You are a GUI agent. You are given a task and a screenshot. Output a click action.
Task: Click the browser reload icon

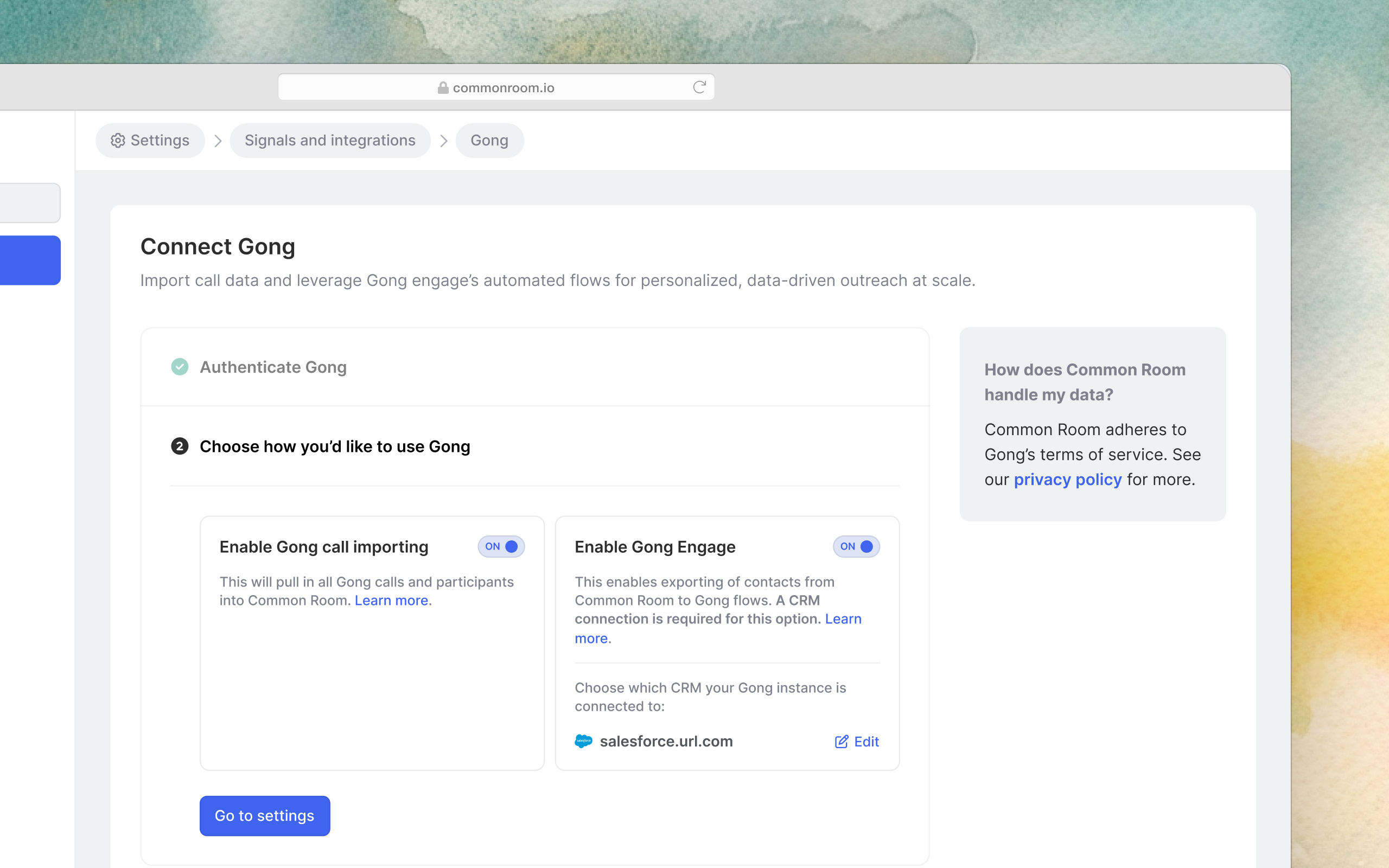(x=698, y=87)
